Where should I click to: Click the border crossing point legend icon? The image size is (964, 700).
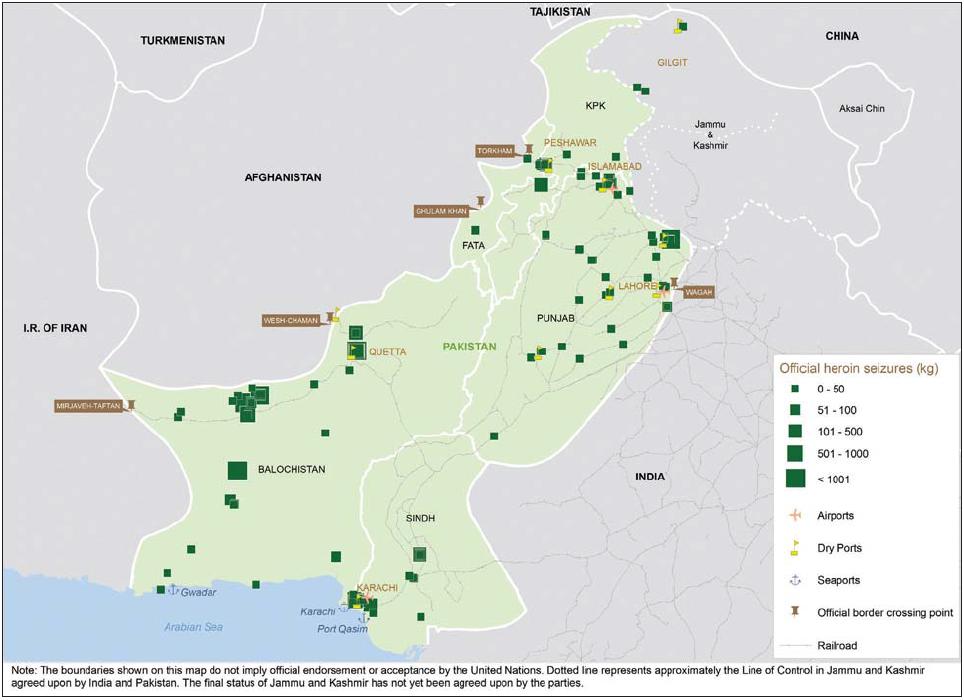pos(795,612)
